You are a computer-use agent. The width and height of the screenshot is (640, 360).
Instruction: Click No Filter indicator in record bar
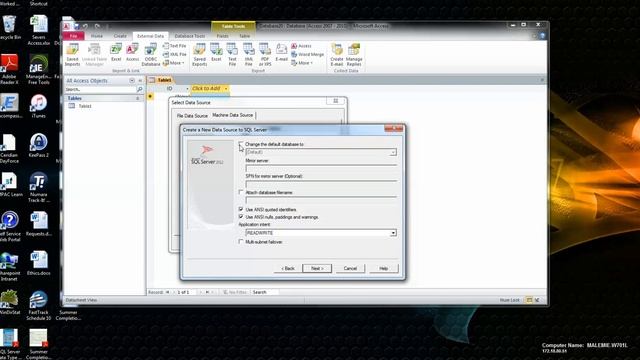click(235, 292)
